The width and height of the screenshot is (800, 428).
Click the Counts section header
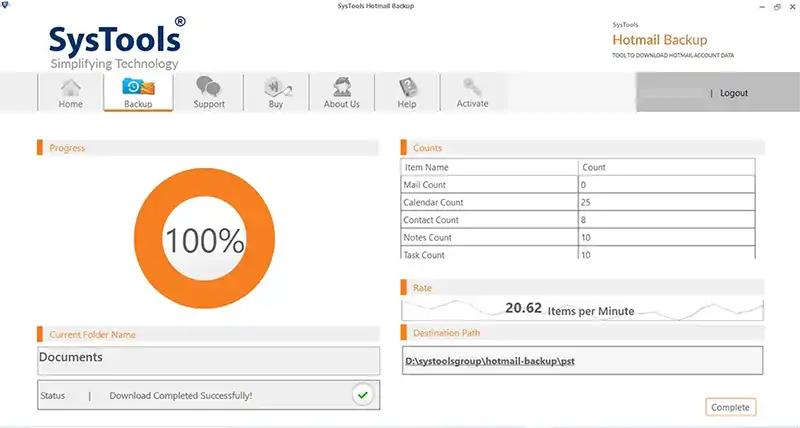click(x=583, y=148)
